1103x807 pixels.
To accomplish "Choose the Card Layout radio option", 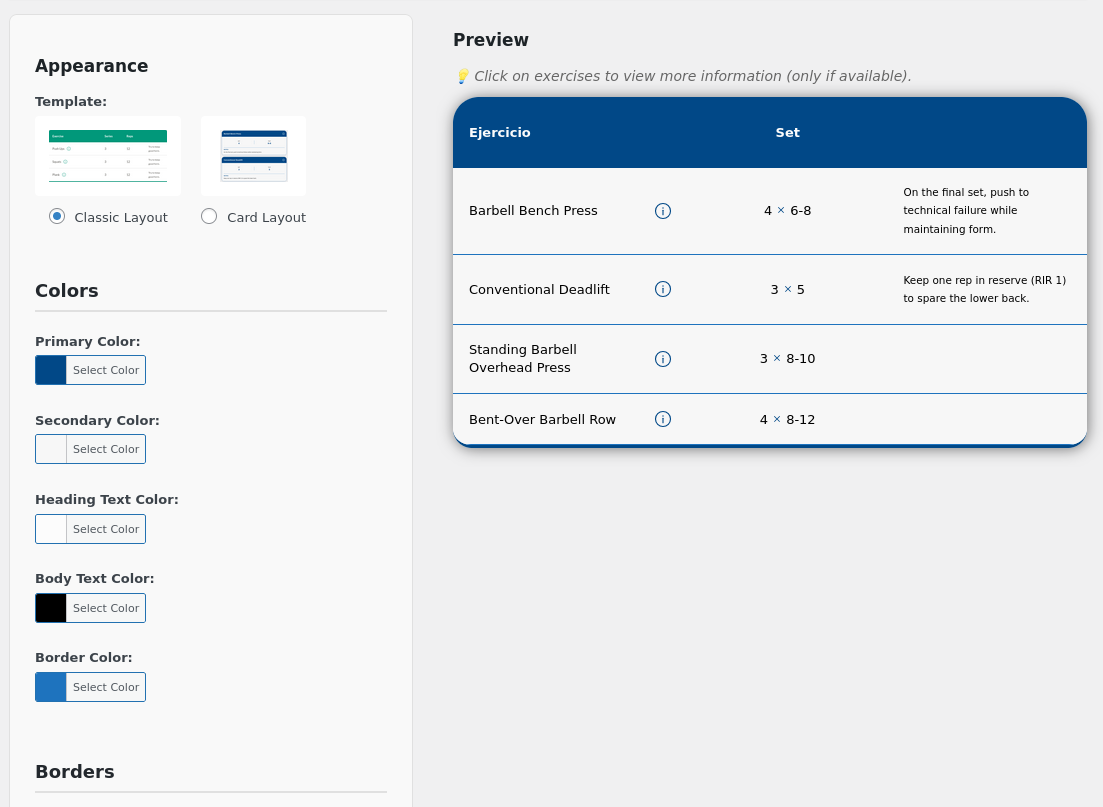I will pyautogui.click(x=209, y=216).
